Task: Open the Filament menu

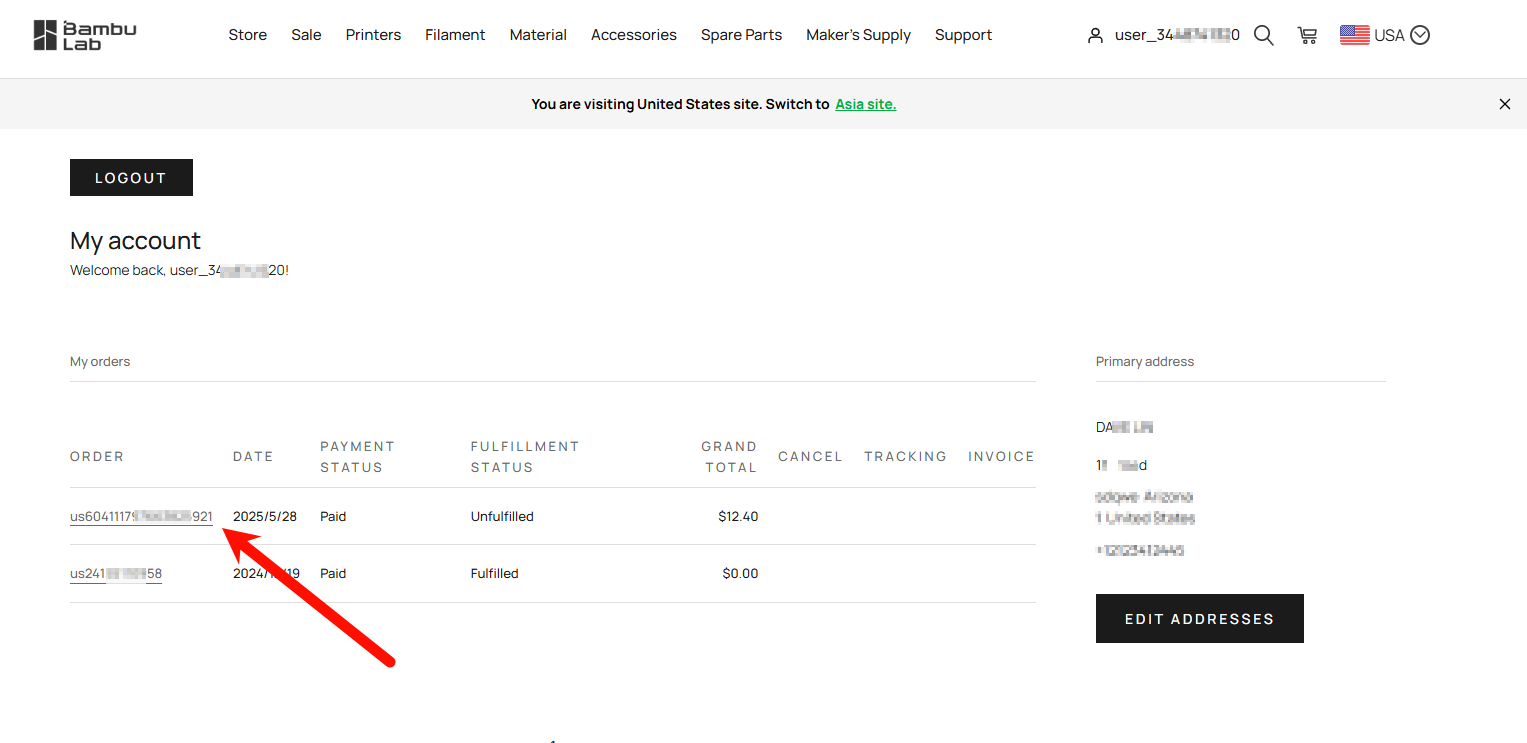Action: click(x=455, y=35)
